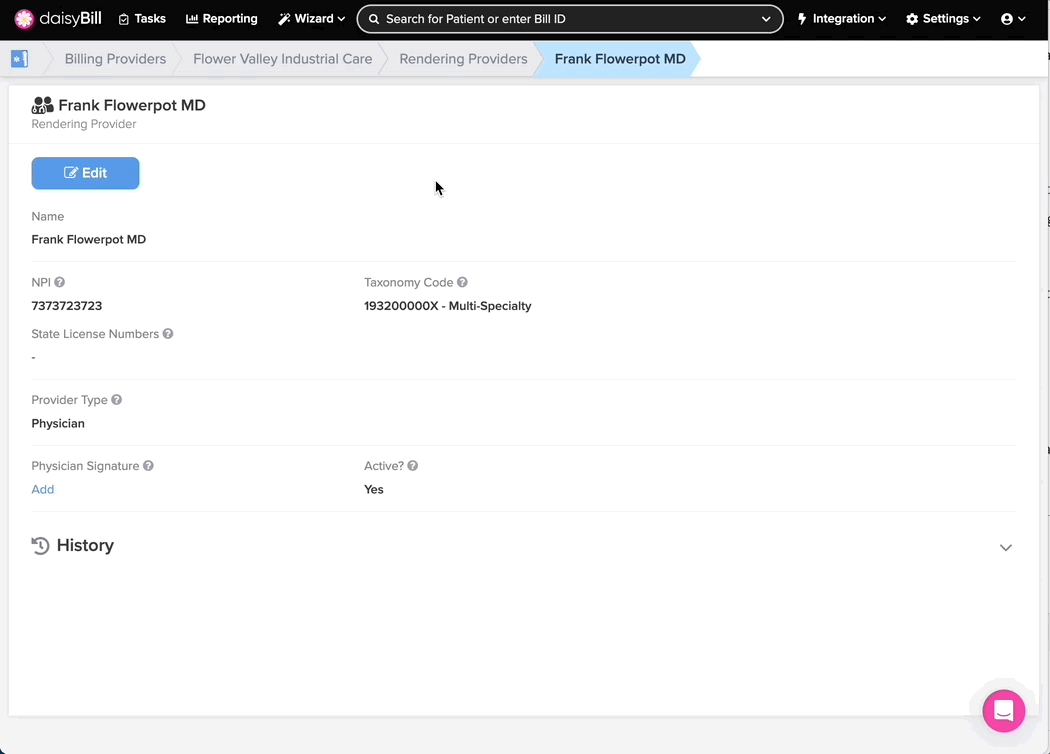Image resolution: width=1050 pixels, height=754 pixels.
Task: Click the help icon next to NPI
Action: [x=60, y=283]
